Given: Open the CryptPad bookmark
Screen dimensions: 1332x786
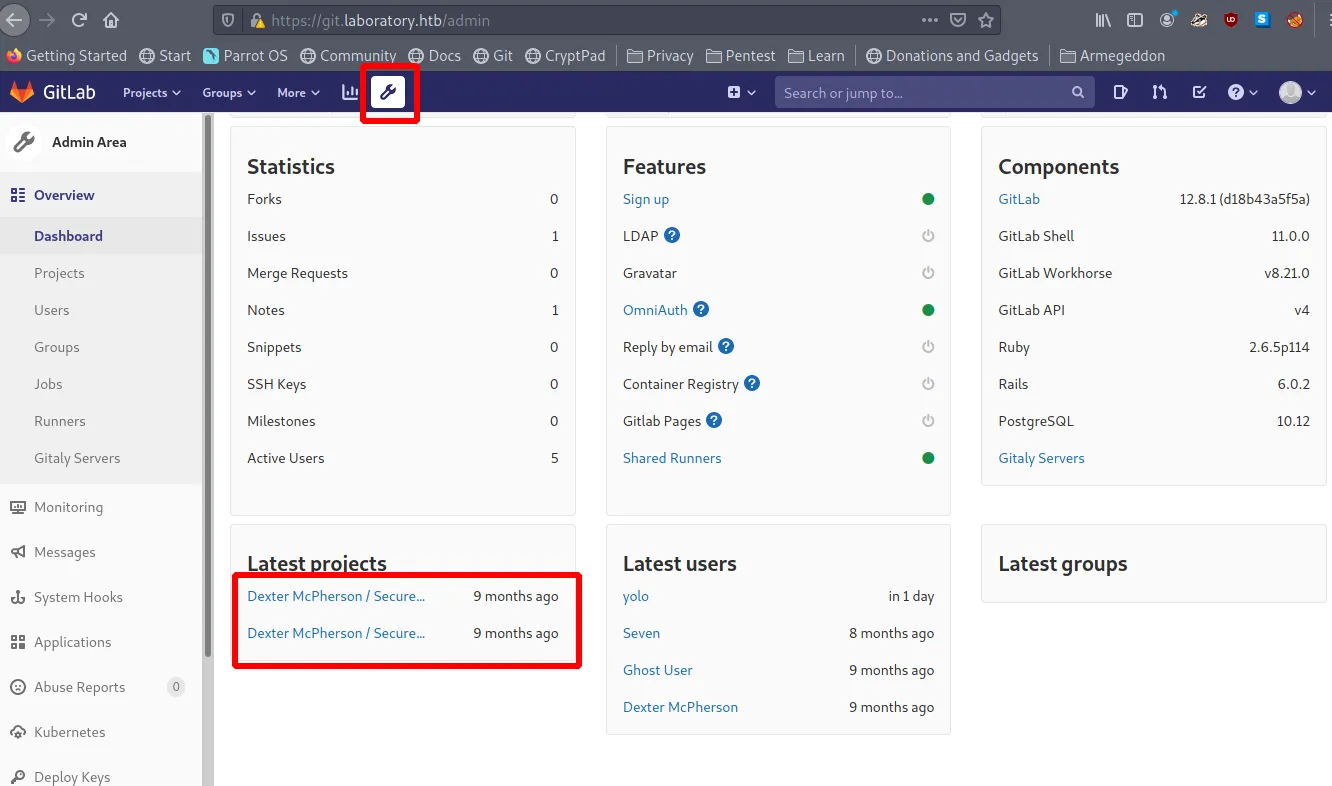Looking at the screenshot, I should pyautogui.click(x=565, y=56).
